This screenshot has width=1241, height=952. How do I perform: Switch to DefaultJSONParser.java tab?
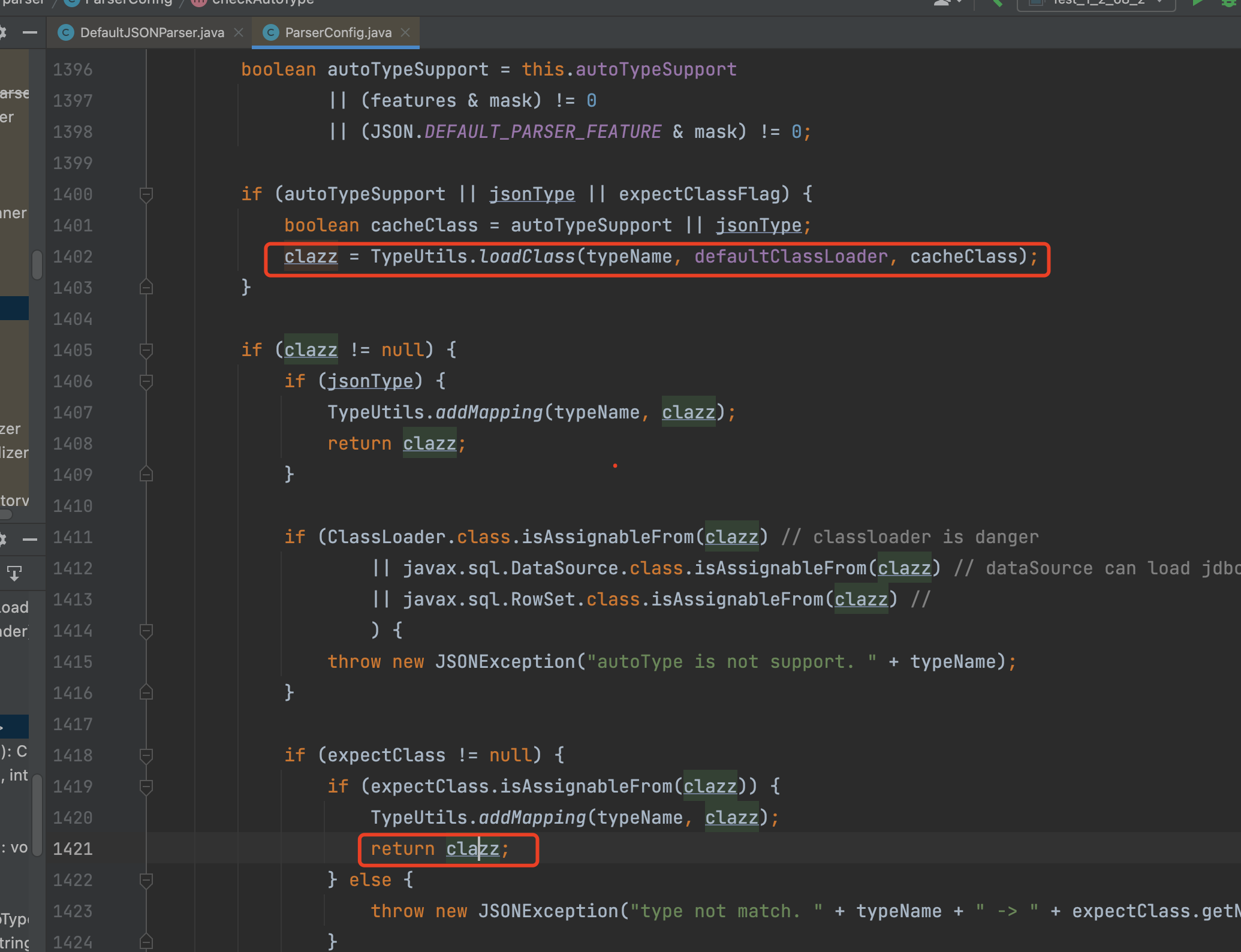[152, 32]
